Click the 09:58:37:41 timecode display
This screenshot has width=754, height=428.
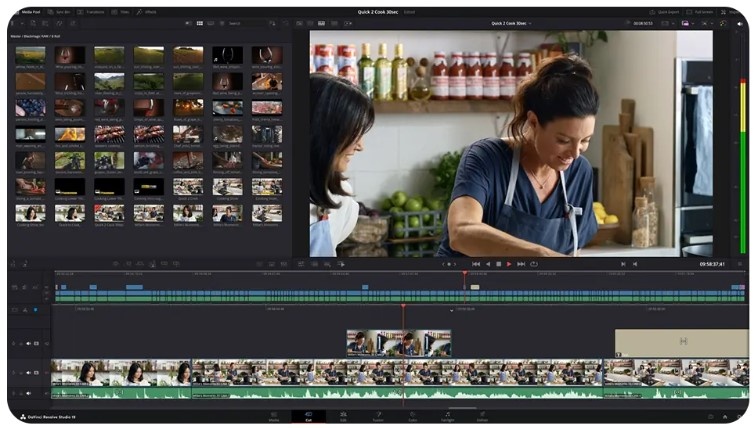712,264
